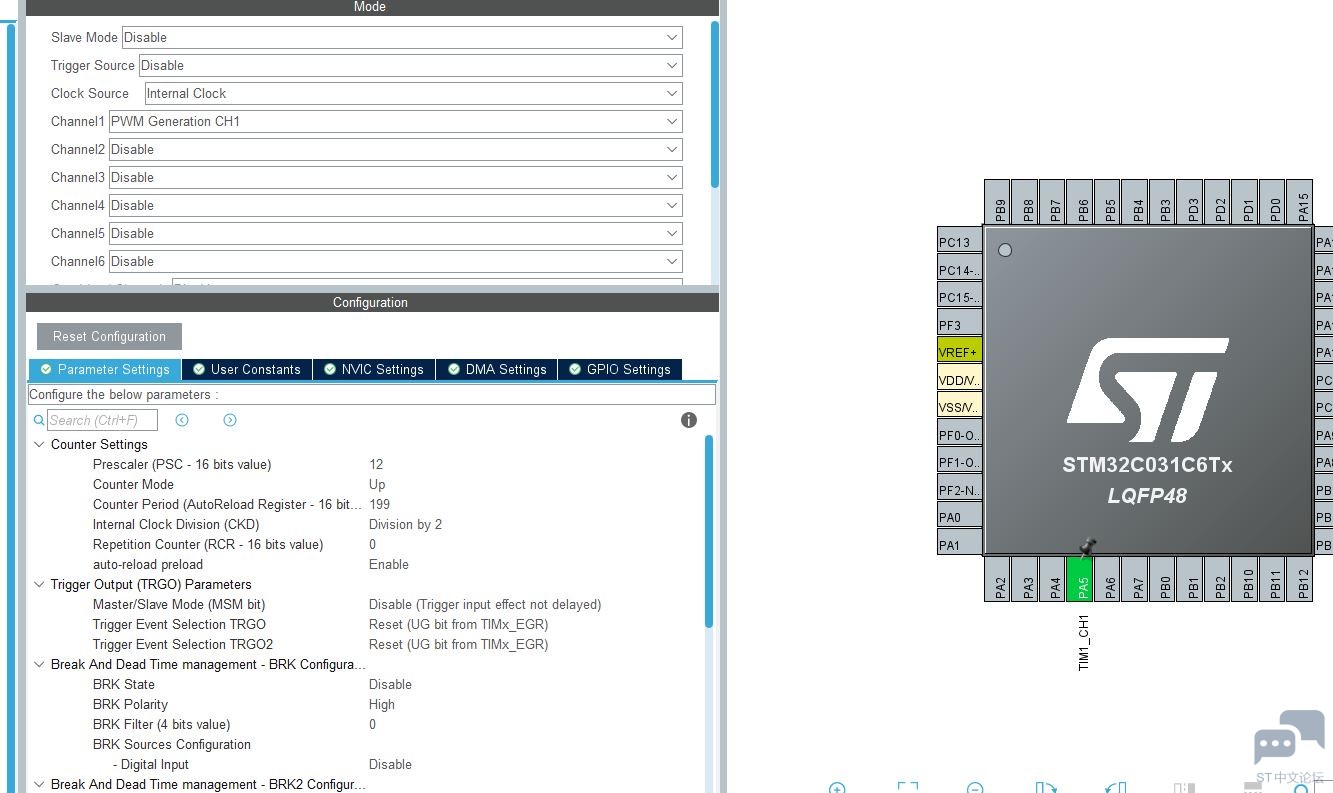1333x793 pixels.
Task: Select the Trigger Event Selection TRGO value
Action: (459, 624)
